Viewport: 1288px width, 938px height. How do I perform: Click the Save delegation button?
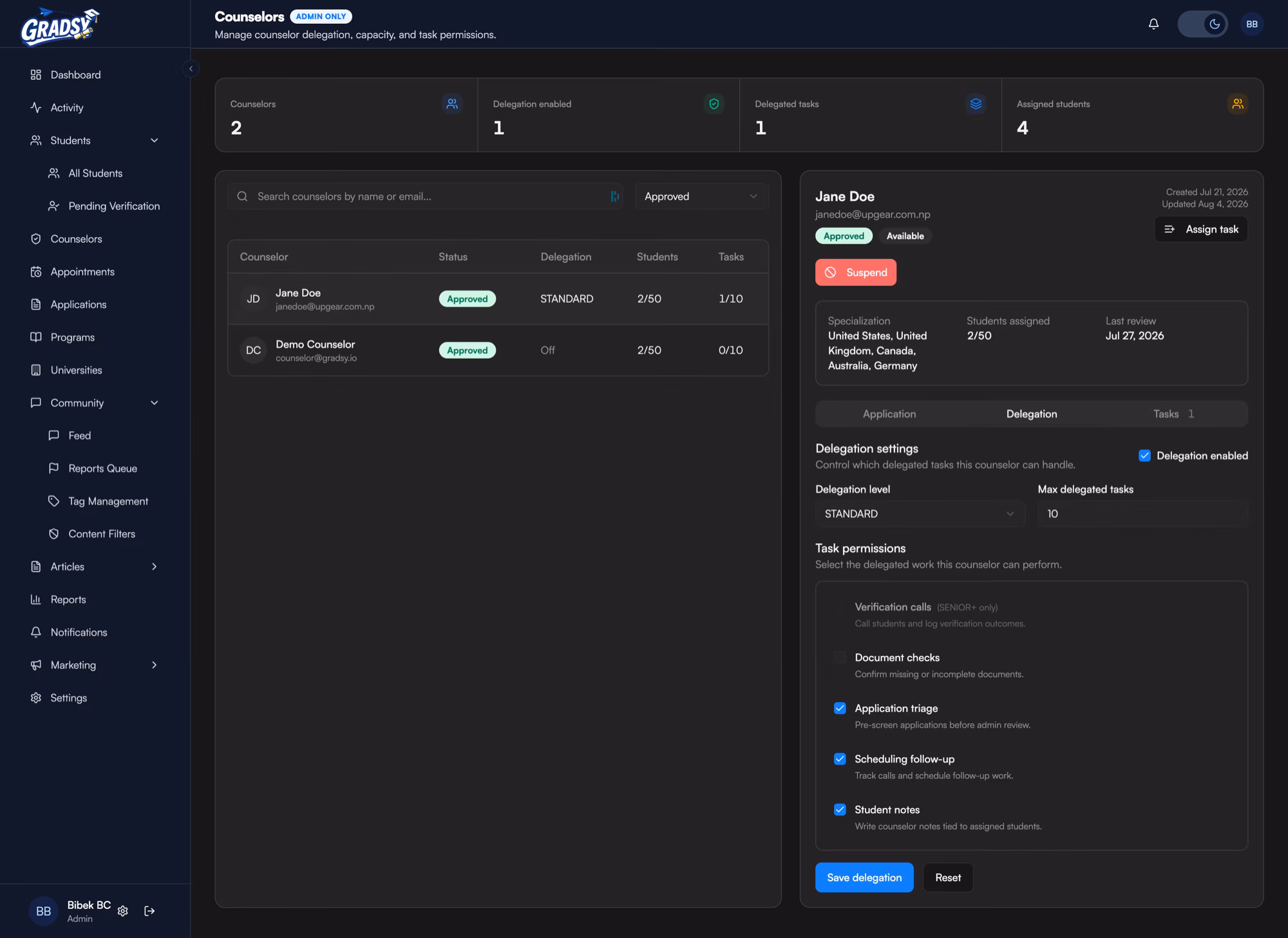[x=864, y=877]
